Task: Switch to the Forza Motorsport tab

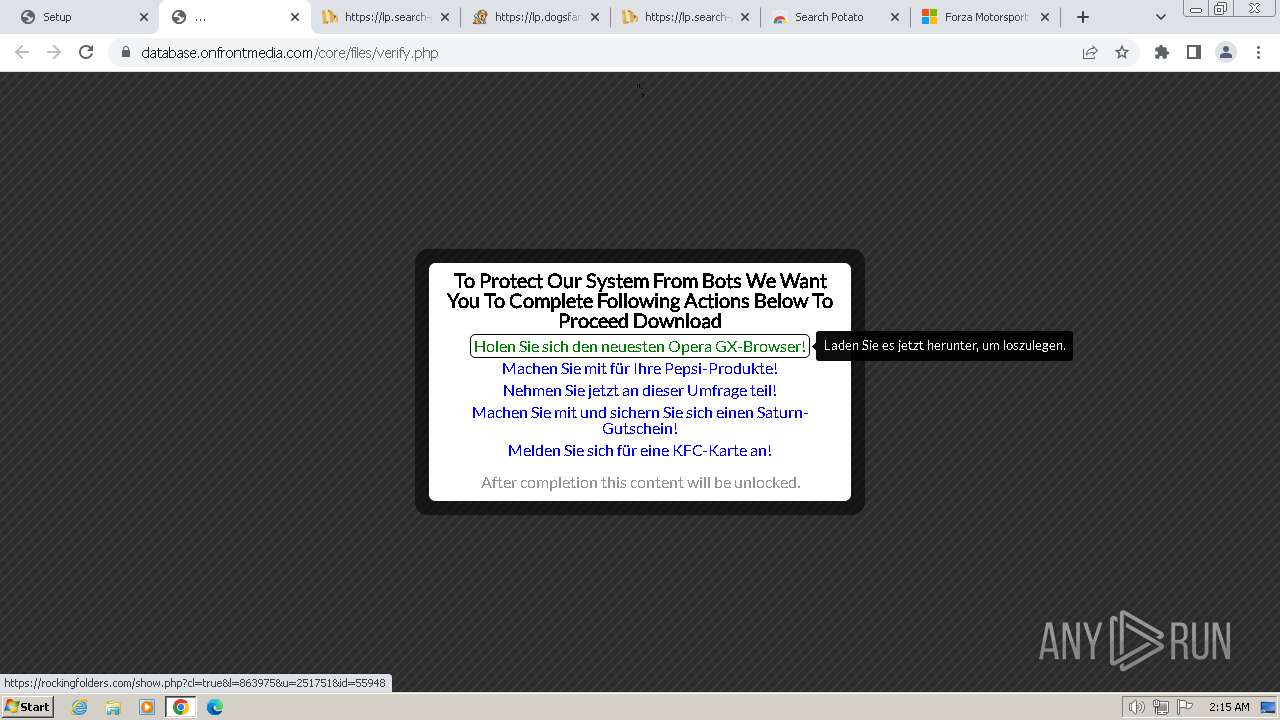Action: [986, 17]
